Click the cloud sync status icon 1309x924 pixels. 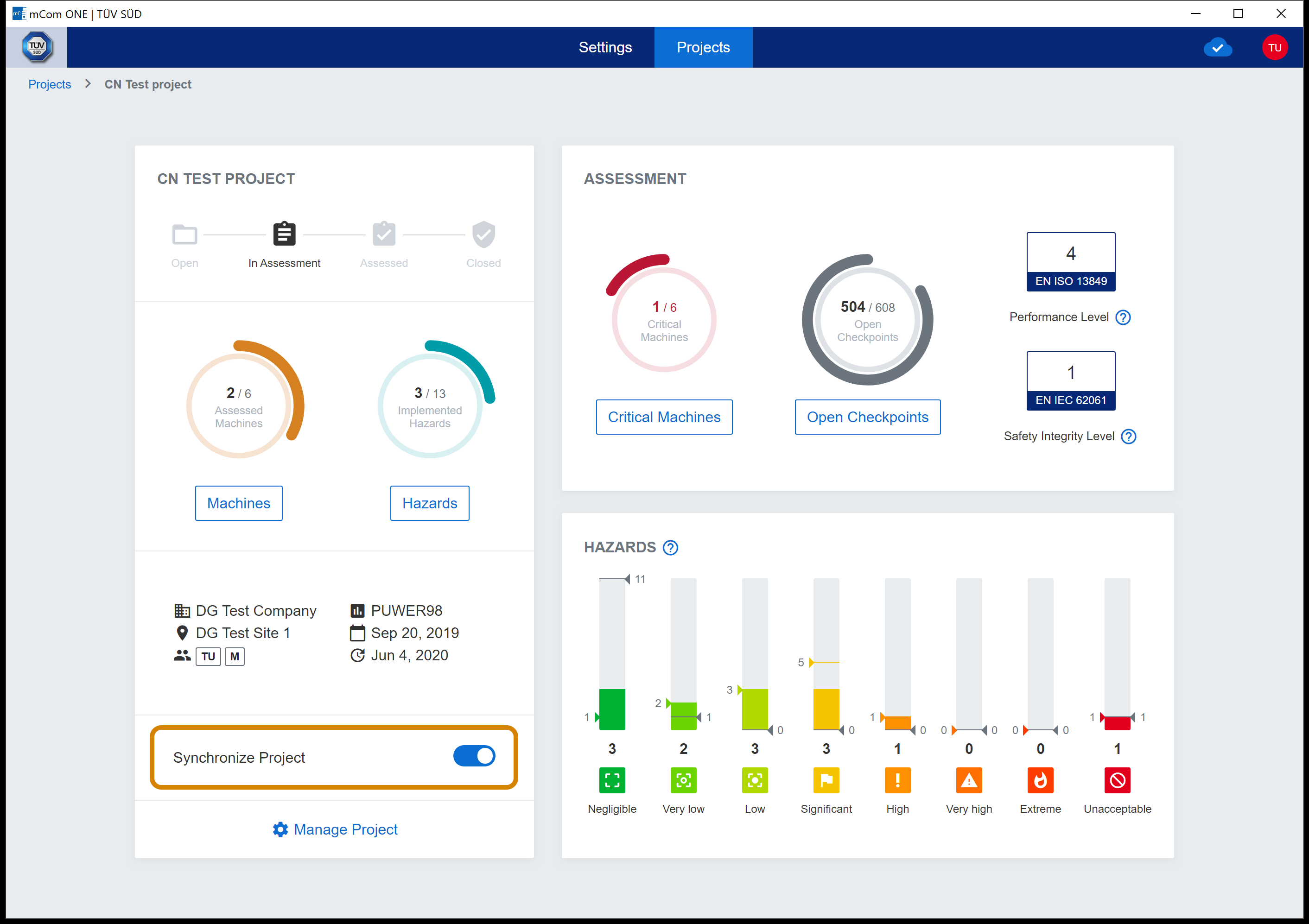click(1217, 48)
